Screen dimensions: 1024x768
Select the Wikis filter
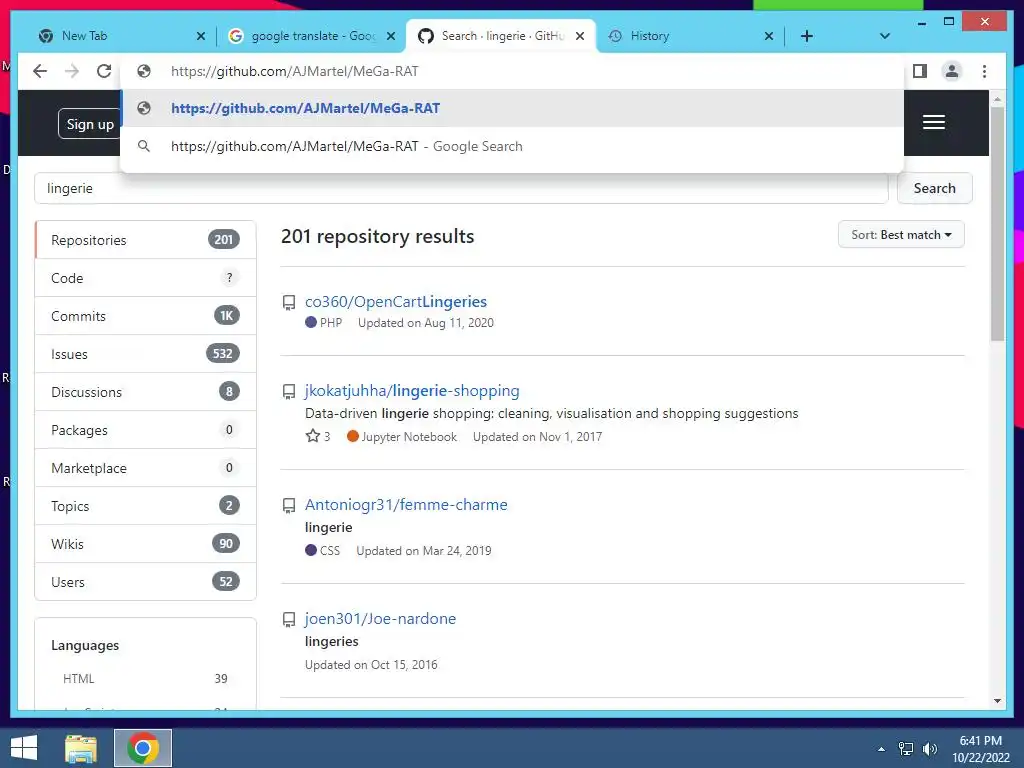click(145, 544)
